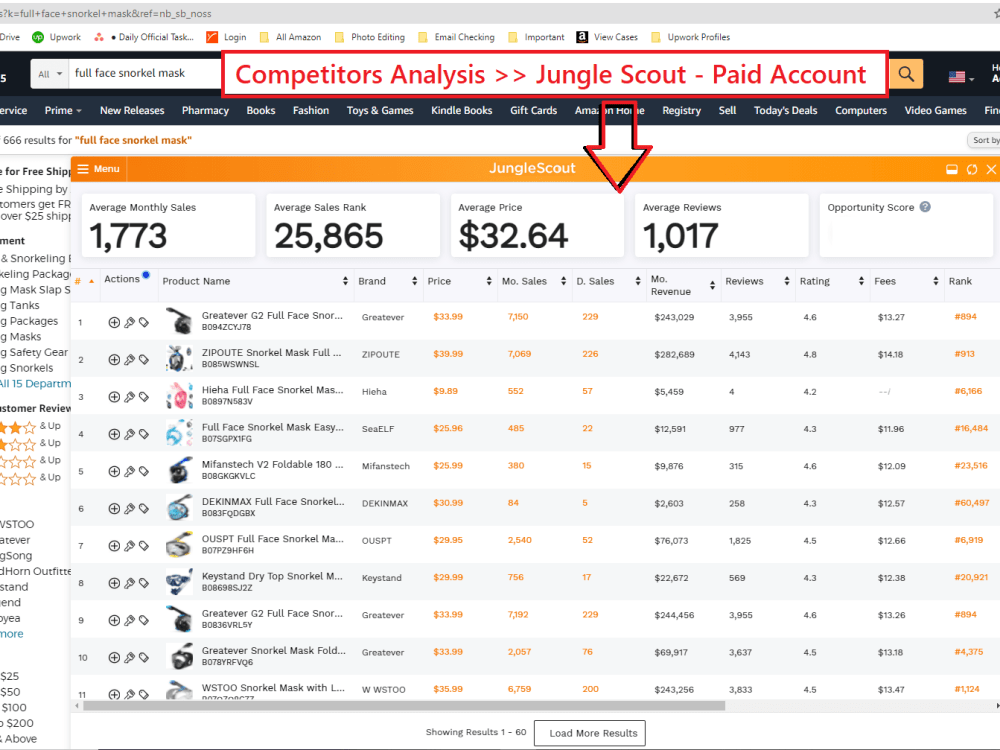Click tag icon for Greatever B0836VRL5Y row
This screenshot has height=750, width=1000.
click(x=144, y=620)
